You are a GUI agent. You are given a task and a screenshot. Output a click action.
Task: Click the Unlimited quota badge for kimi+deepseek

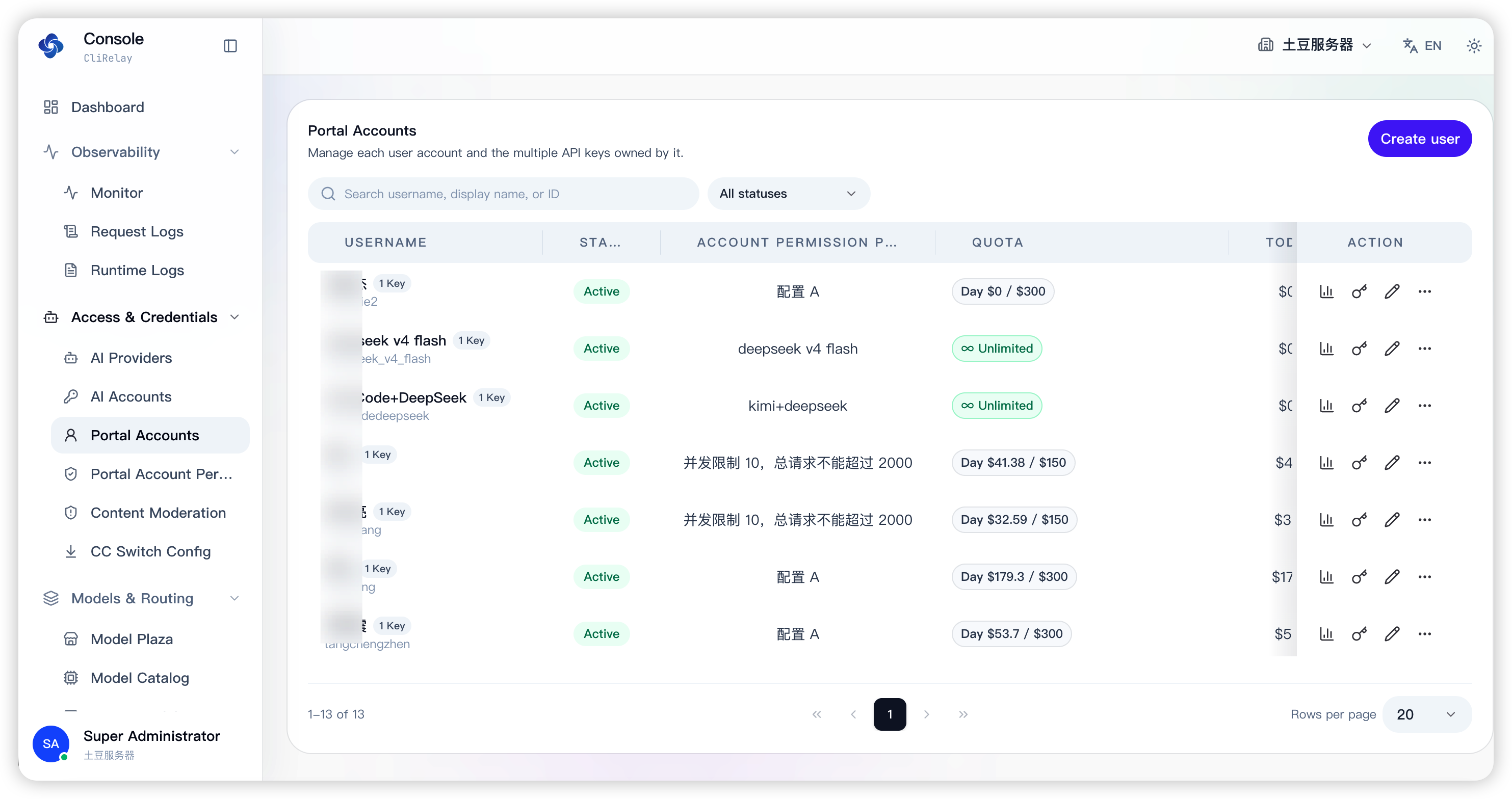tap(997, 406)
